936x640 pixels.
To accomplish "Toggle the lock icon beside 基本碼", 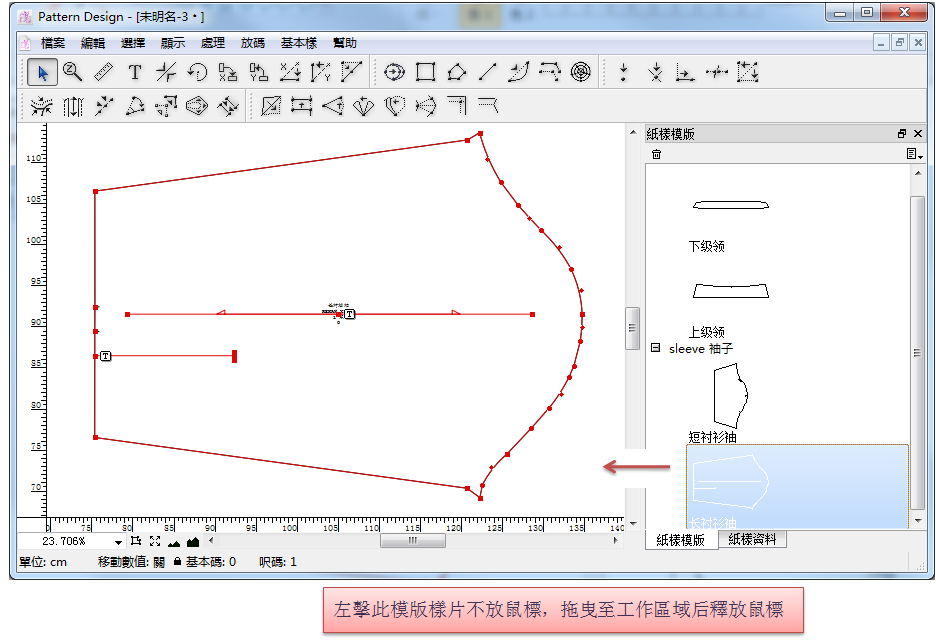I will click(x=177, y=562).
